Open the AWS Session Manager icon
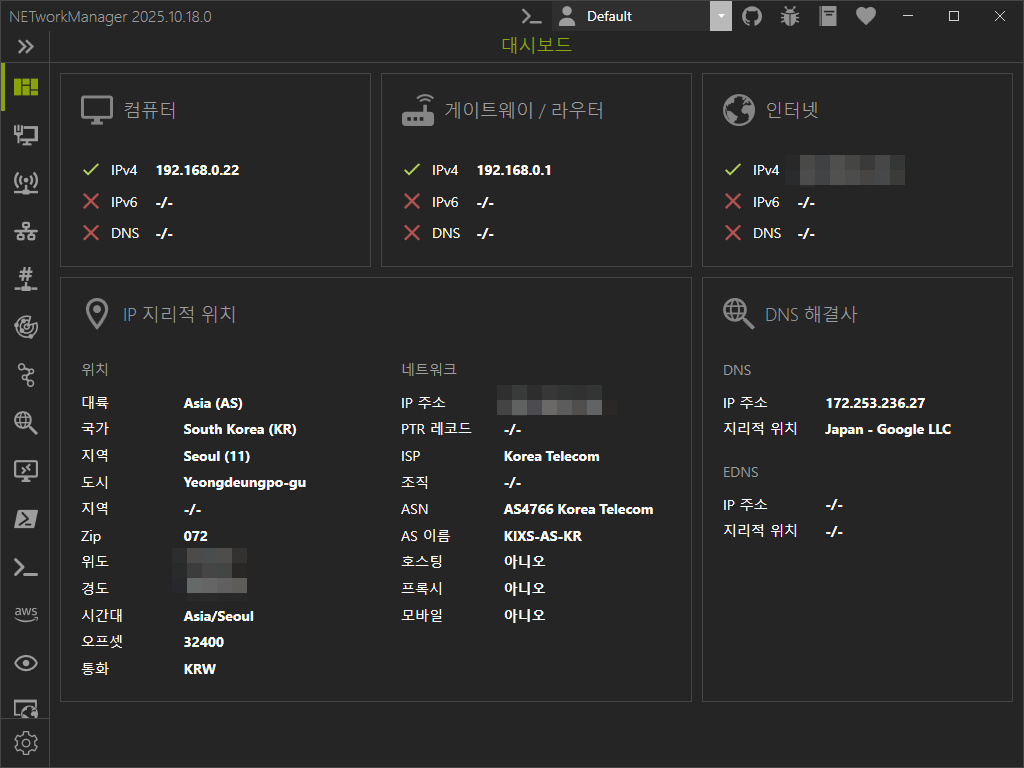 [25, 614]
